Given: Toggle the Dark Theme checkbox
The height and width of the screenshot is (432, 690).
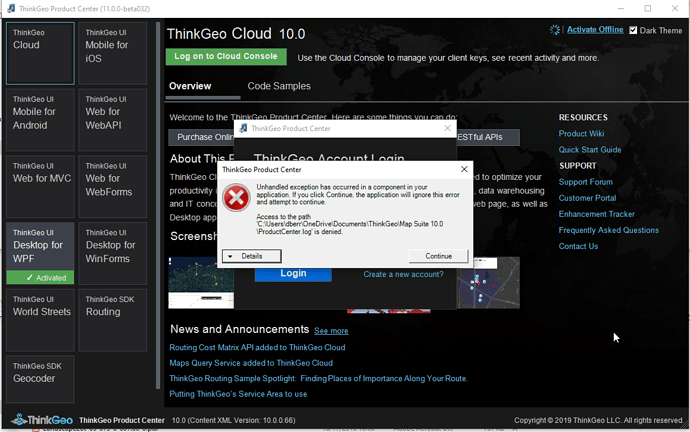Looking at the screenshot, I should [x=633, y=30].
